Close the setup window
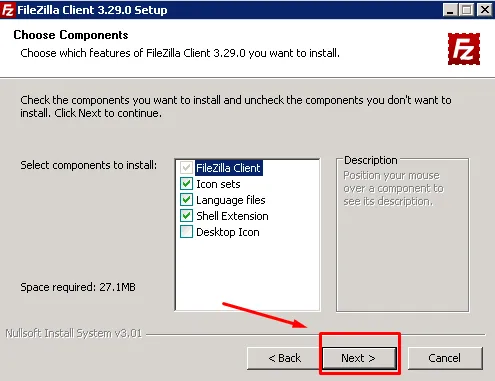 484,10
